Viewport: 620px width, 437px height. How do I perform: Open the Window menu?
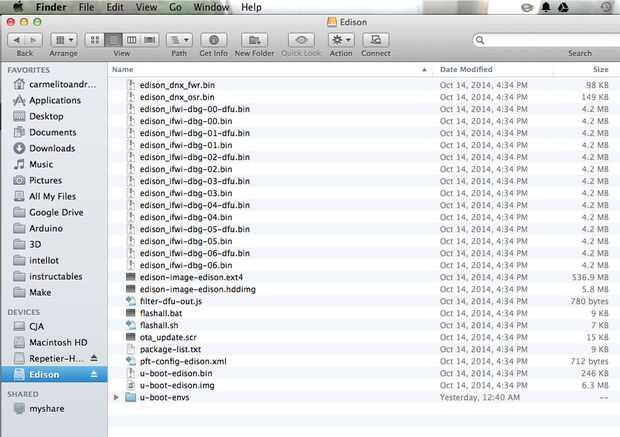pos(211,7)
